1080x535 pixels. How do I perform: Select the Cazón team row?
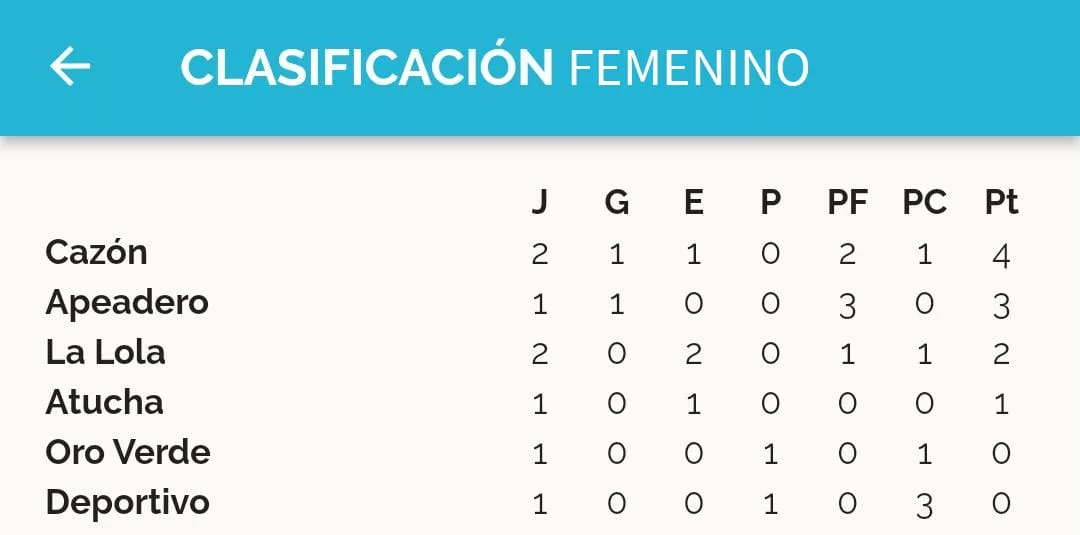[96, 252]
